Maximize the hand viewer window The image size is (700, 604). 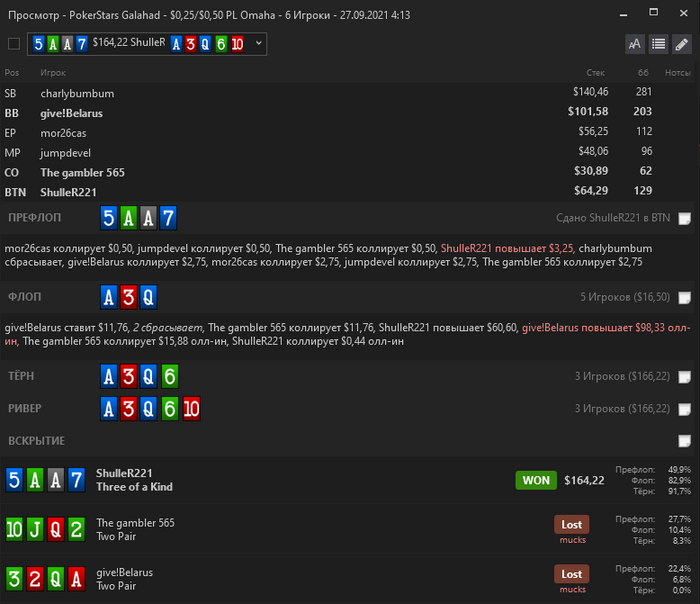pyautogui.click(x=654, y=12)
